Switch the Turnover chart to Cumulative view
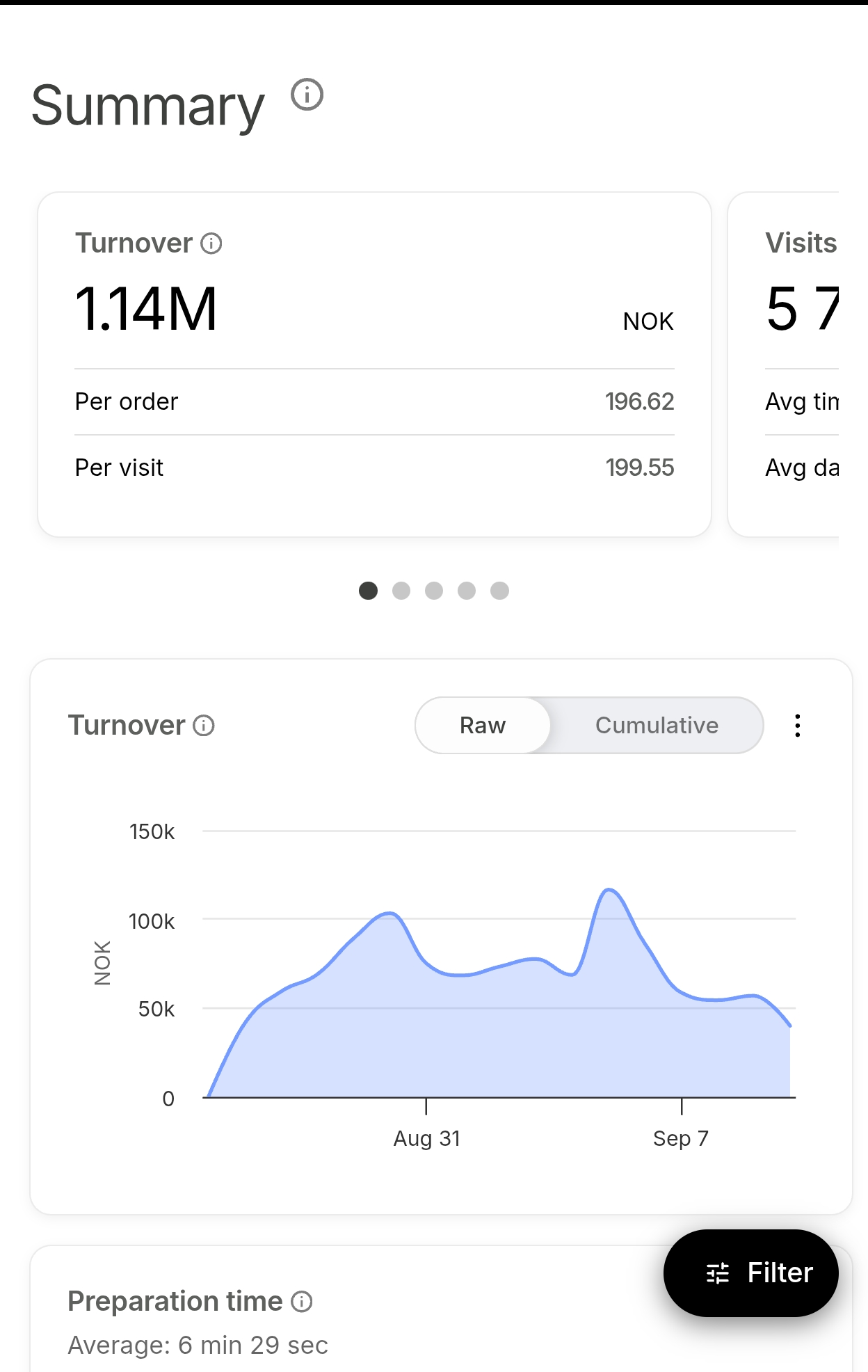868x1372 pixels. click(657, 726)
